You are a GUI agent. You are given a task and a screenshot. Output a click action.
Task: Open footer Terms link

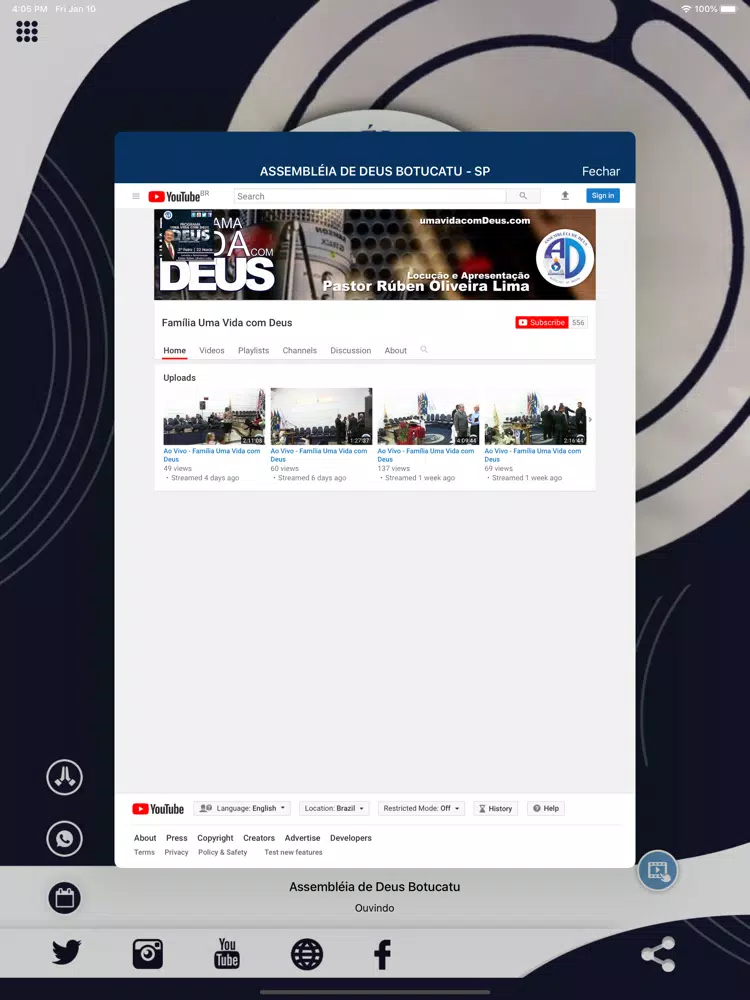[x=144, y=852]
